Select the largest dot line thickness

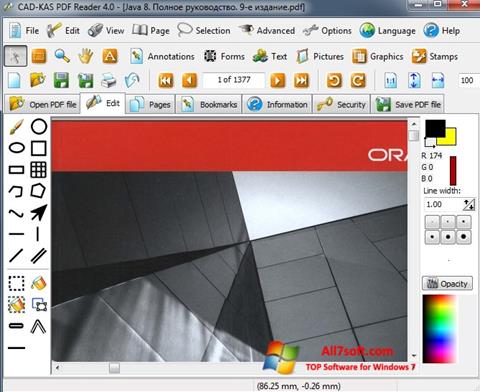pos(464,237)
